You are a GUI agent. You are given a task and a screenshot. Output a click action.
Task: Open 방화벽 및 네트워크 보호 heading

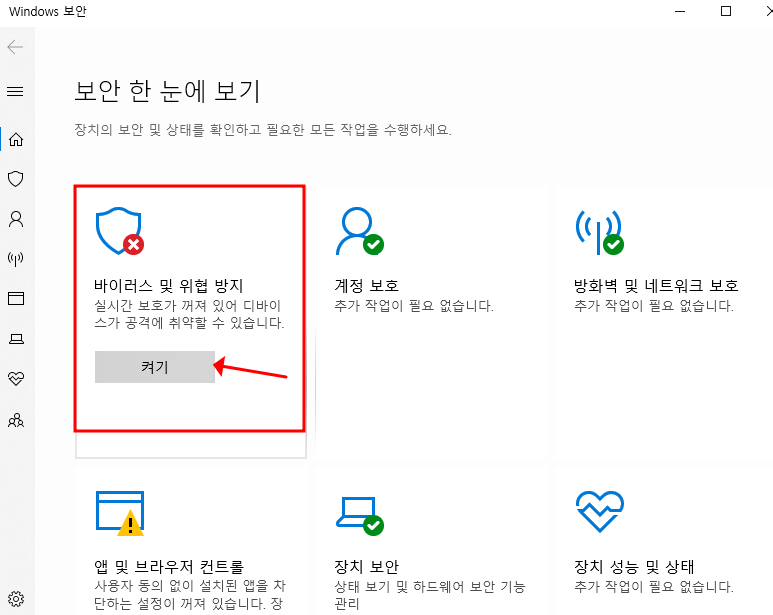coord(656,285)
